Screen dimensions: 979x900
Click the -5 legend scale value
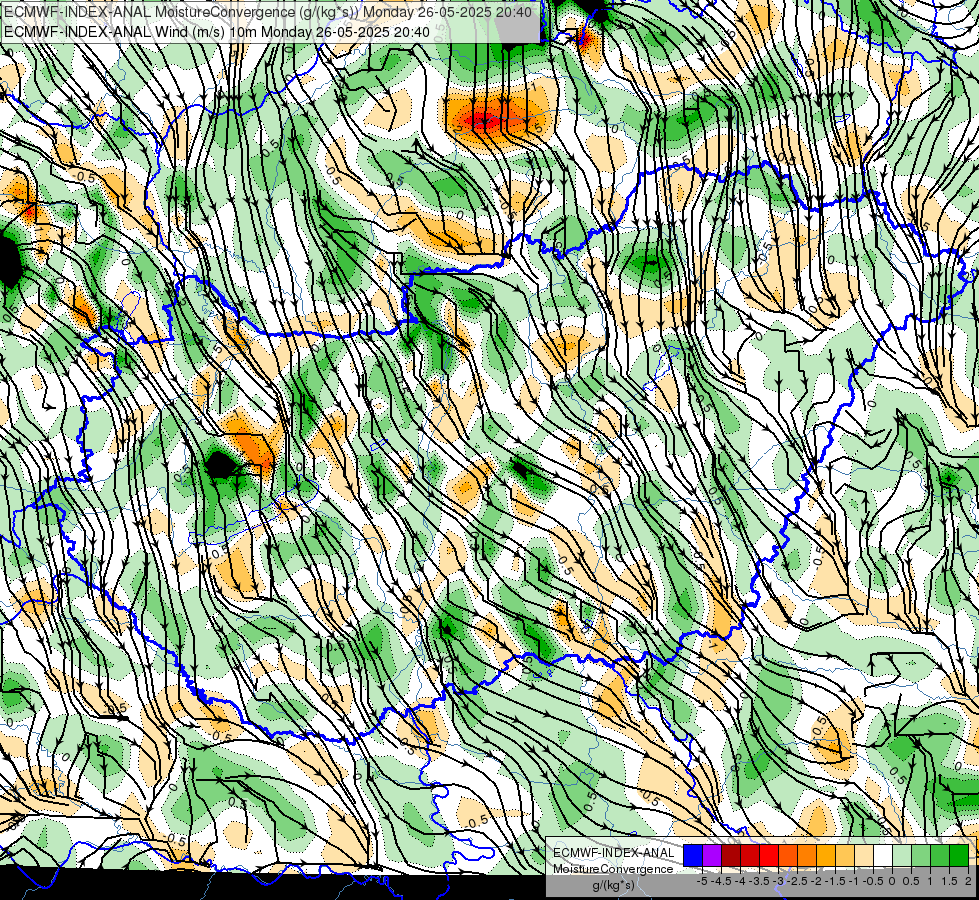702,881
